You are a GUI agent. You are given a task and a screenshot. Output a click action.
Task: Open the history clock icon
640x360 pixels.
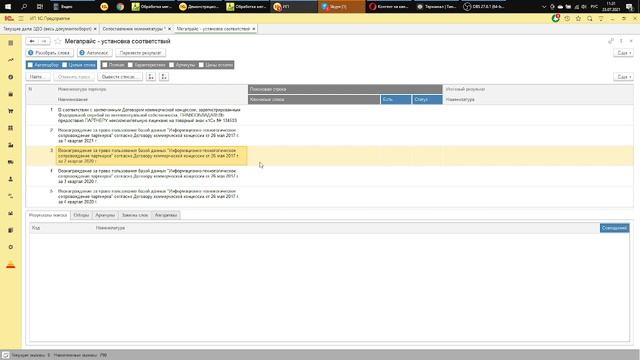click(567, 18)
